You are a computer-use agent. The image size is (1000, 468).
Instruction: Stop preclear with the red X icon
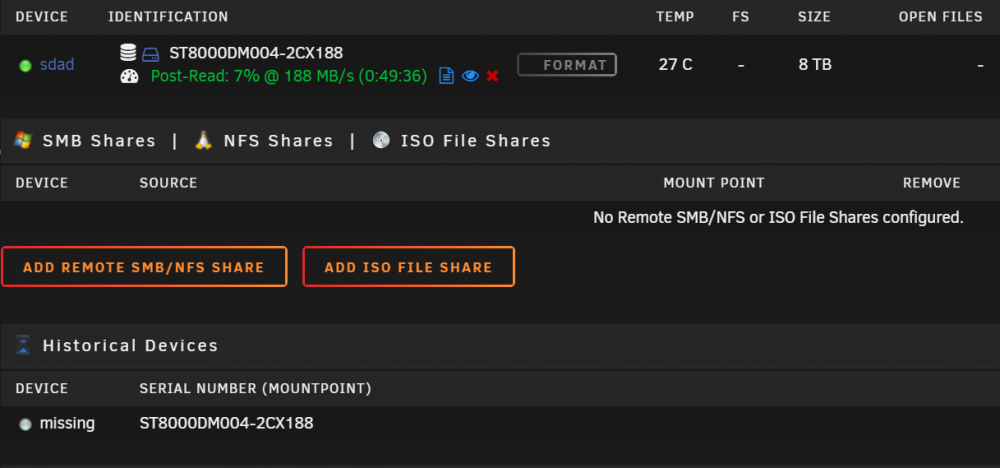pos(492,77)
